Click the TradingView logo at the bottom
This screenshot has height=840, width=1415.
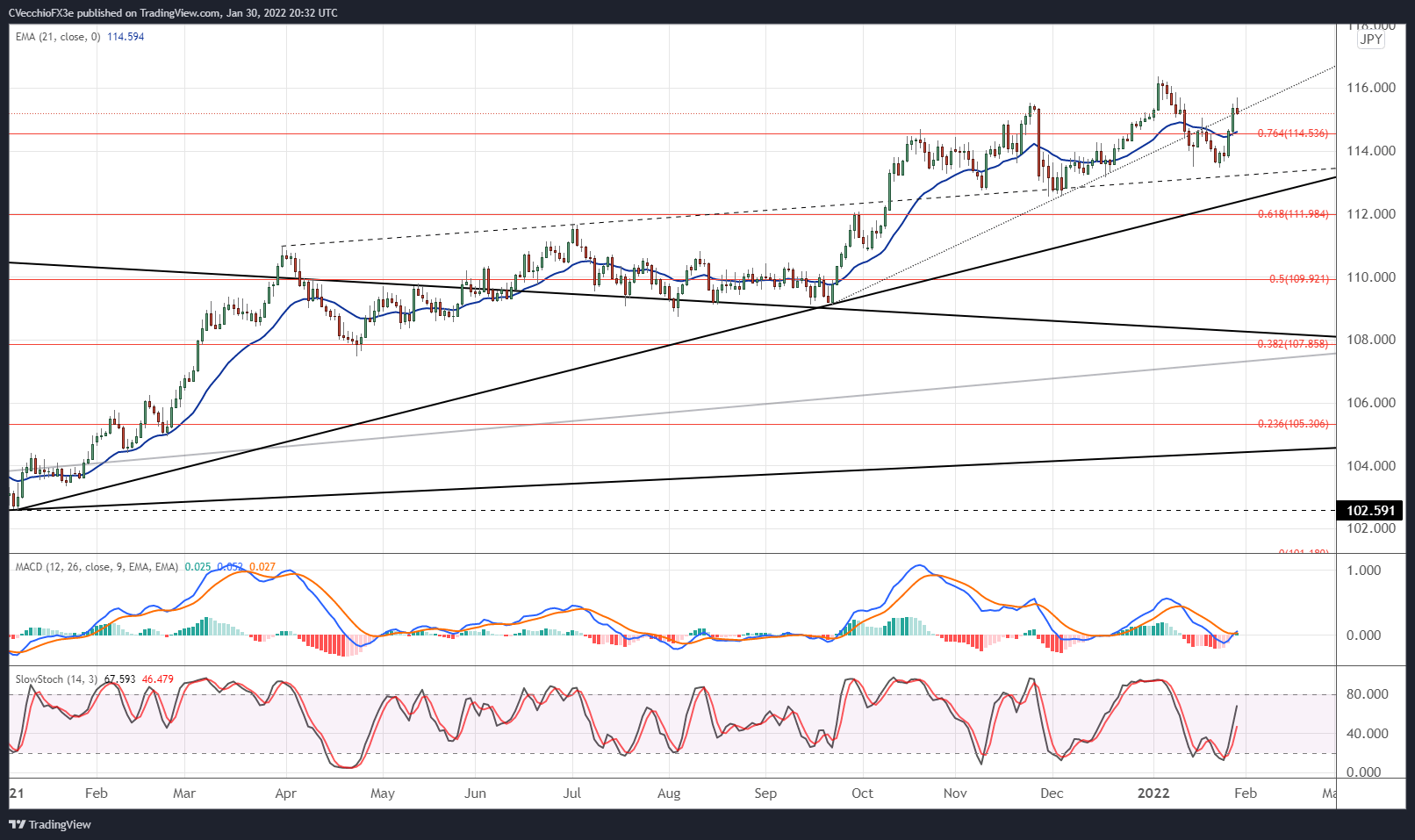tap(50, 824)
